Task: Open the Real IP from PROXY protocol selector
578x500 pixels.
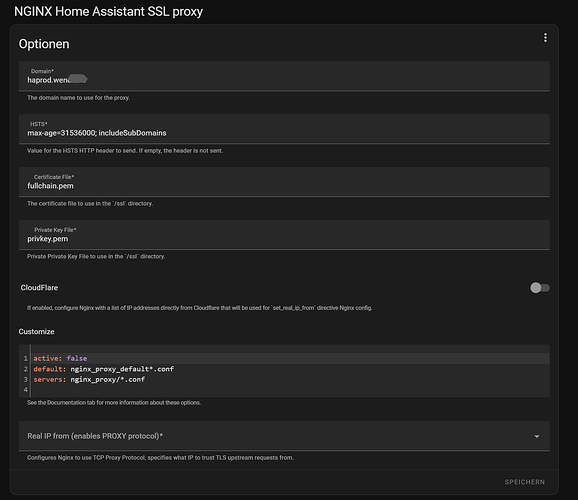Action: coord(284,436)
